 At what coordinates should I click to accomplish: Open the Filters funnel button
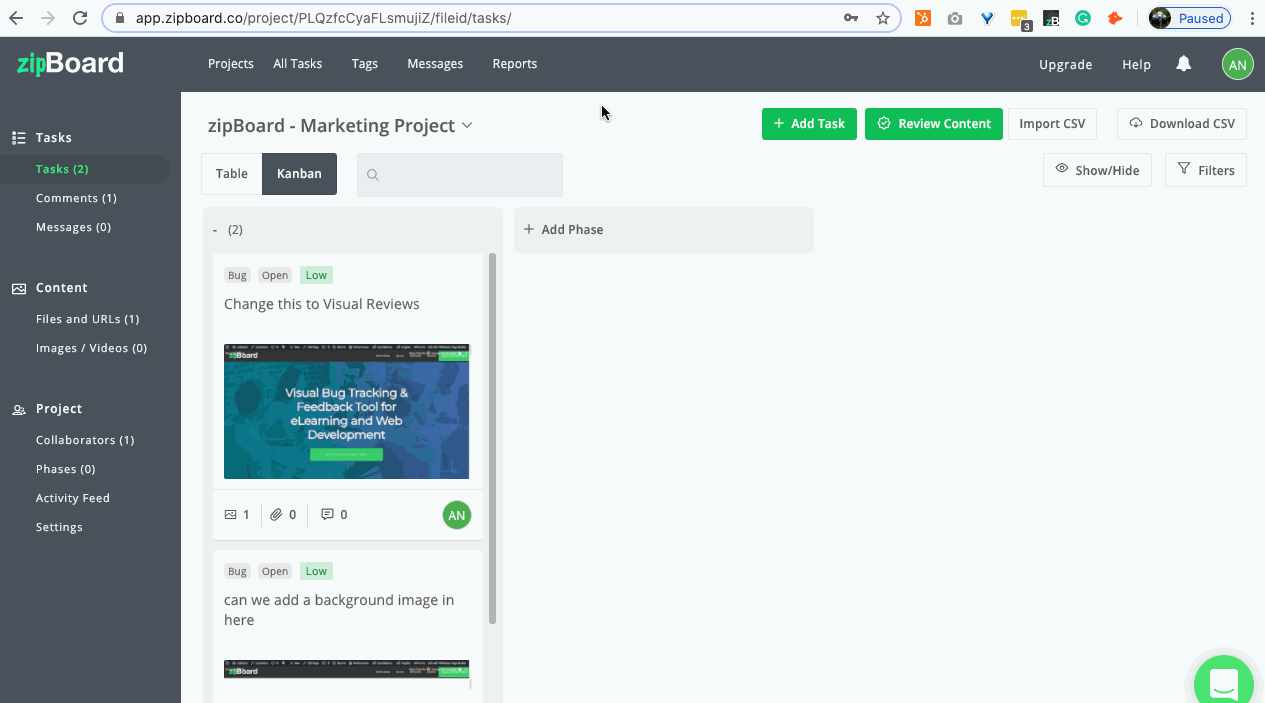tap(1206, 170)
